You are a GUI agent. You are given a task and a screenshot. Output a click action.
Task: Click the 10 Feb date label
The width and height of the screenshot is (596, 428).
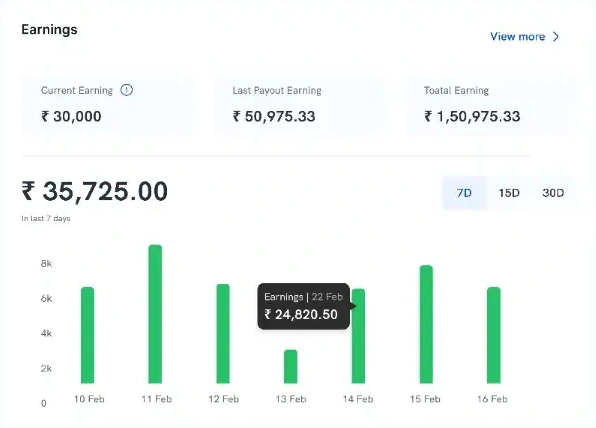[89, 399]
